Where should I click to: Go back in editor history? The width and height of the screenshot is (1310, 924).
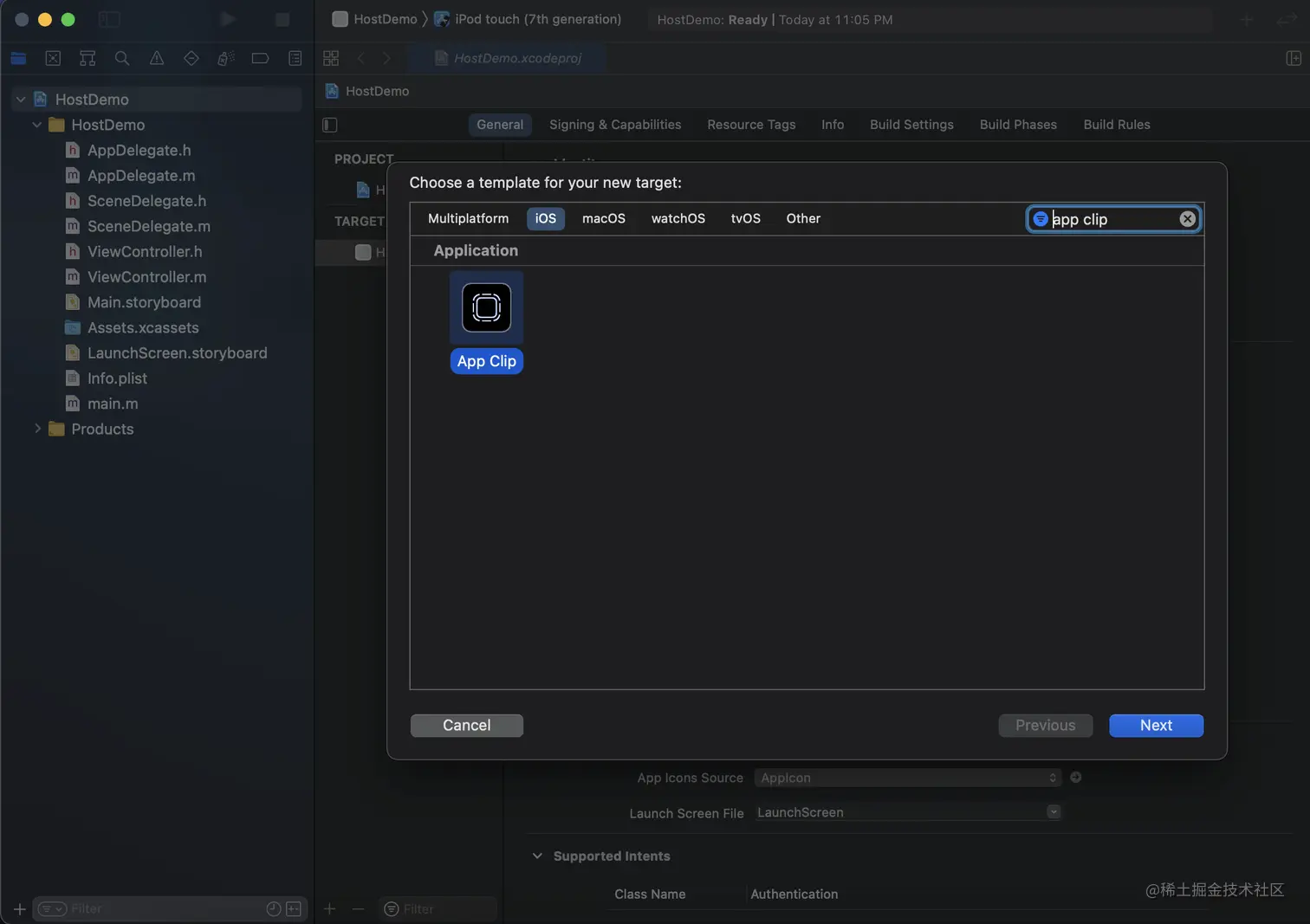(361, 58)
